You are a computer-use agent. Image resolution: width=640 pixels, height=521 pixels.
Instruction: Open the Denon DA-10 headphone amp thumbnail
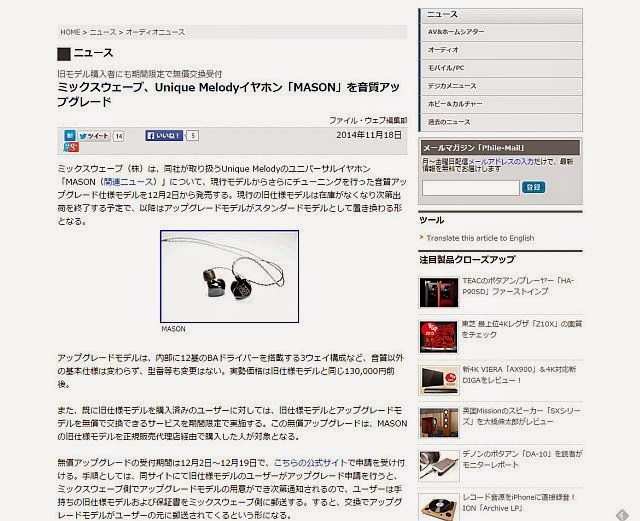pos(439,466)
